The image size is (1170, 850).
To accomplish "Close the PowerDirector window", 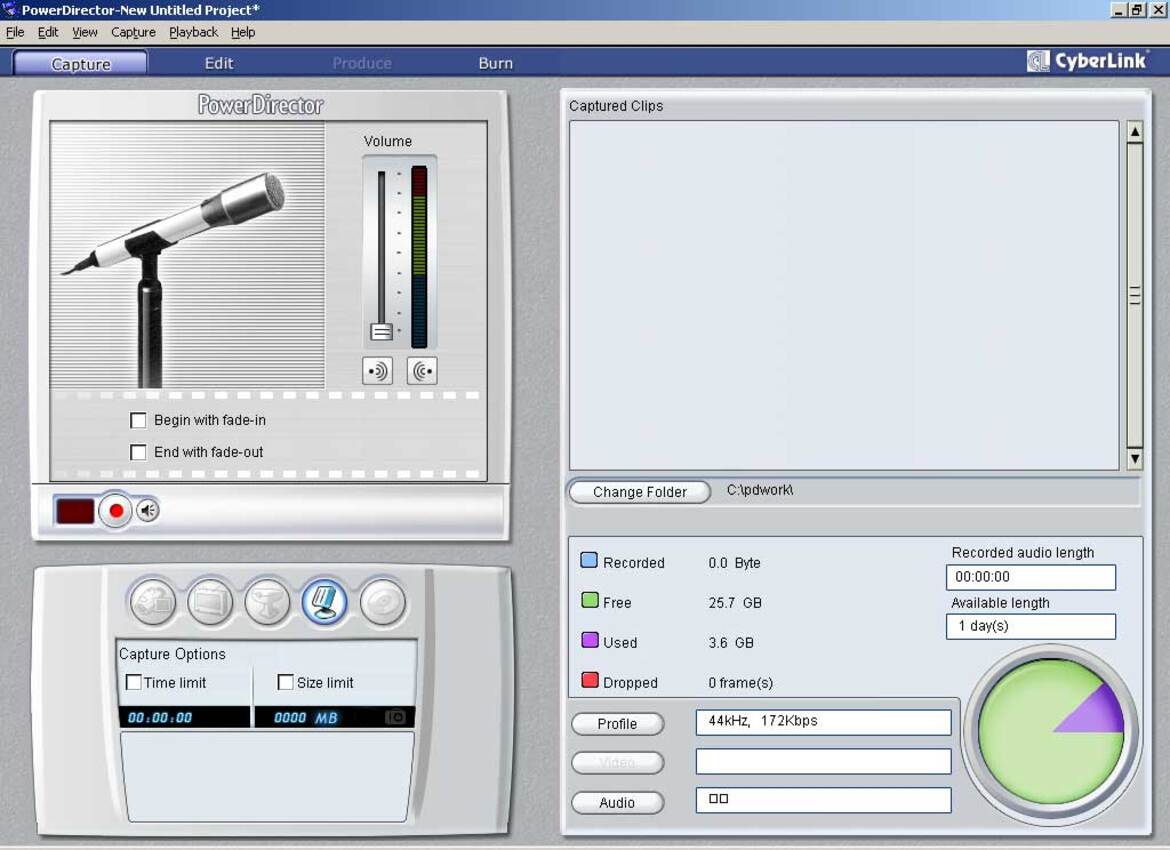I will coord(1158,10).
